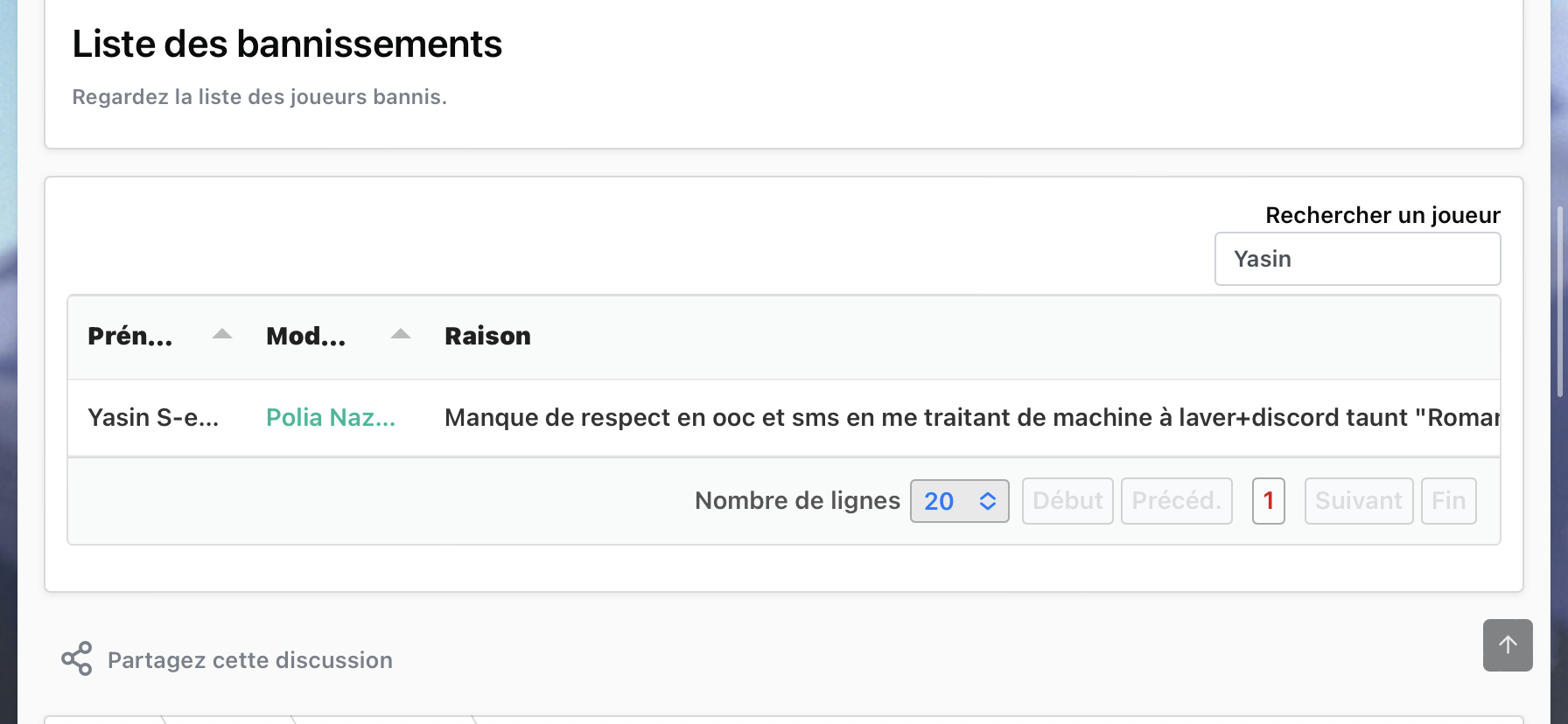
Task: Click the sort arrow in the Prén... column
Action: pos(222,334)
